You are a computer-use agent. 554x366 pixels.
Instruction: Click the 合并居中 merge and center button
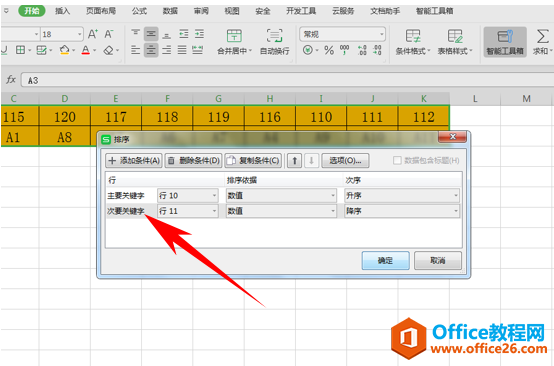coord(234,42)
